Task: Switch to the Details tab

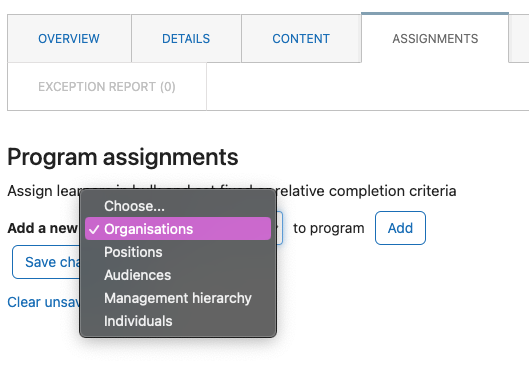Action: tap(186, 38)
